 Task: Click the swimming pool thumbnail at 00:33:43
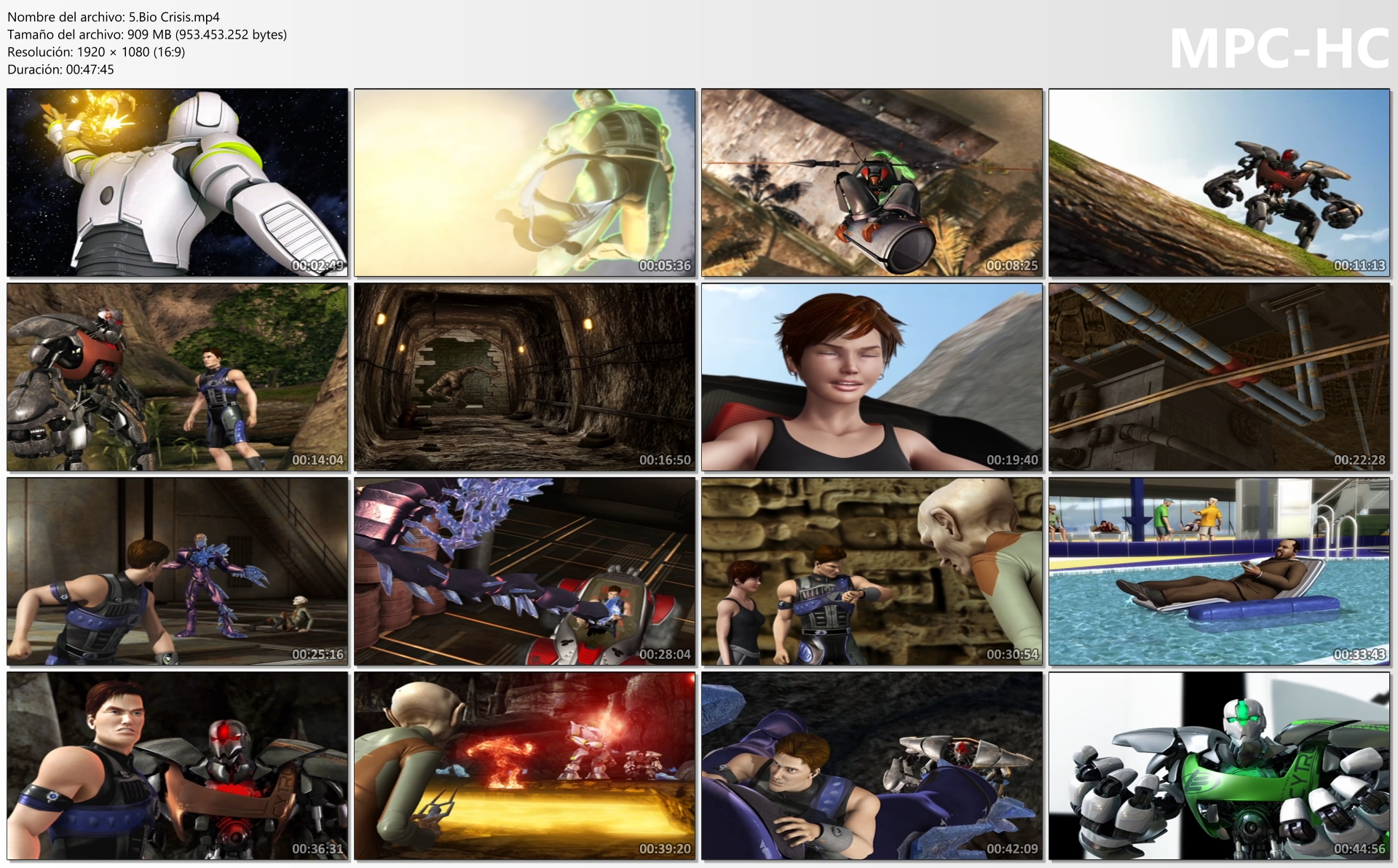(x=1219, y=571)
